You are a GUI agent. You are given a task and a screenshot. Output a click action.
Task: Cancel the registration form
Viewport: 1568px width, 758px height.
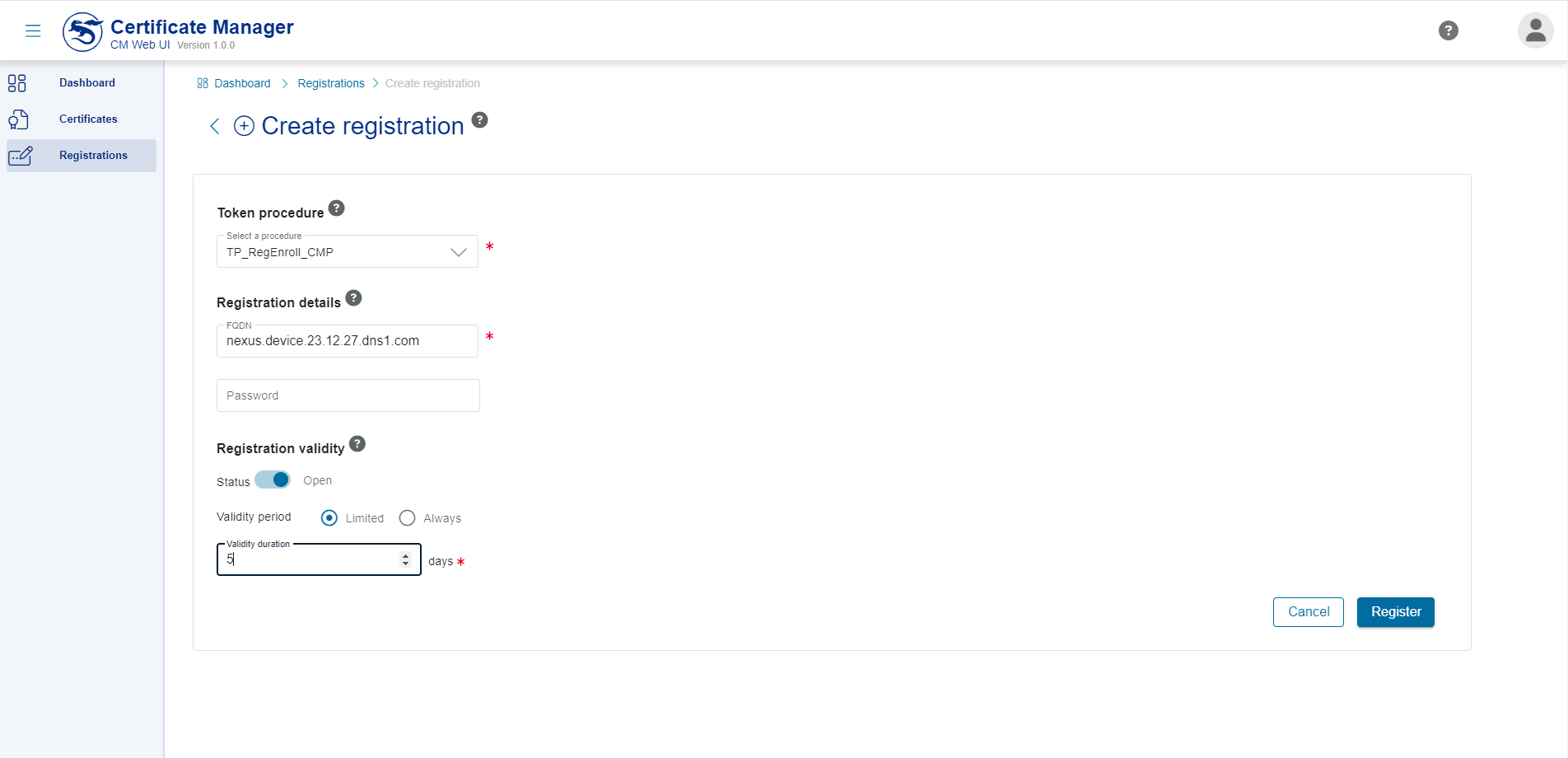(1308, 612)
